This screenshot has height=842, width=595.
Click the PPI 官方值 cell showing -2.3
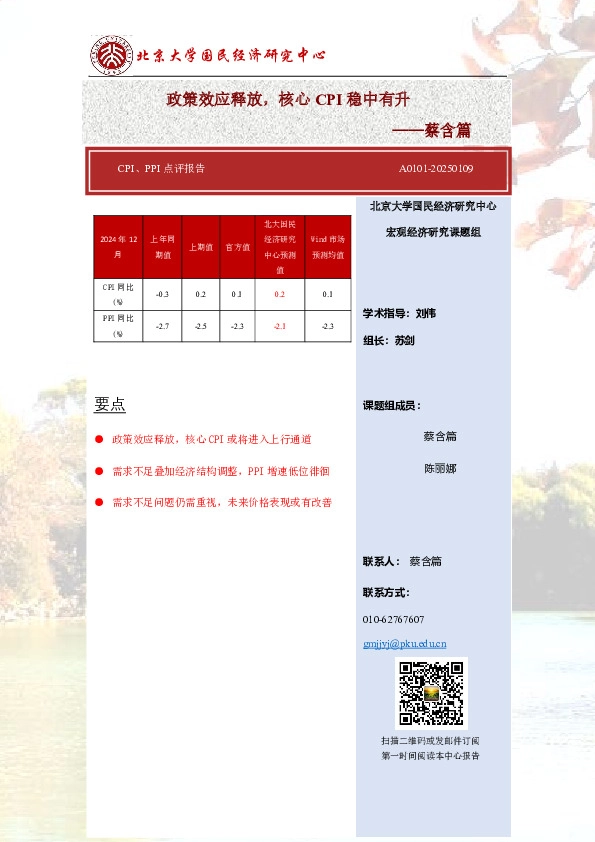[237, 326]
